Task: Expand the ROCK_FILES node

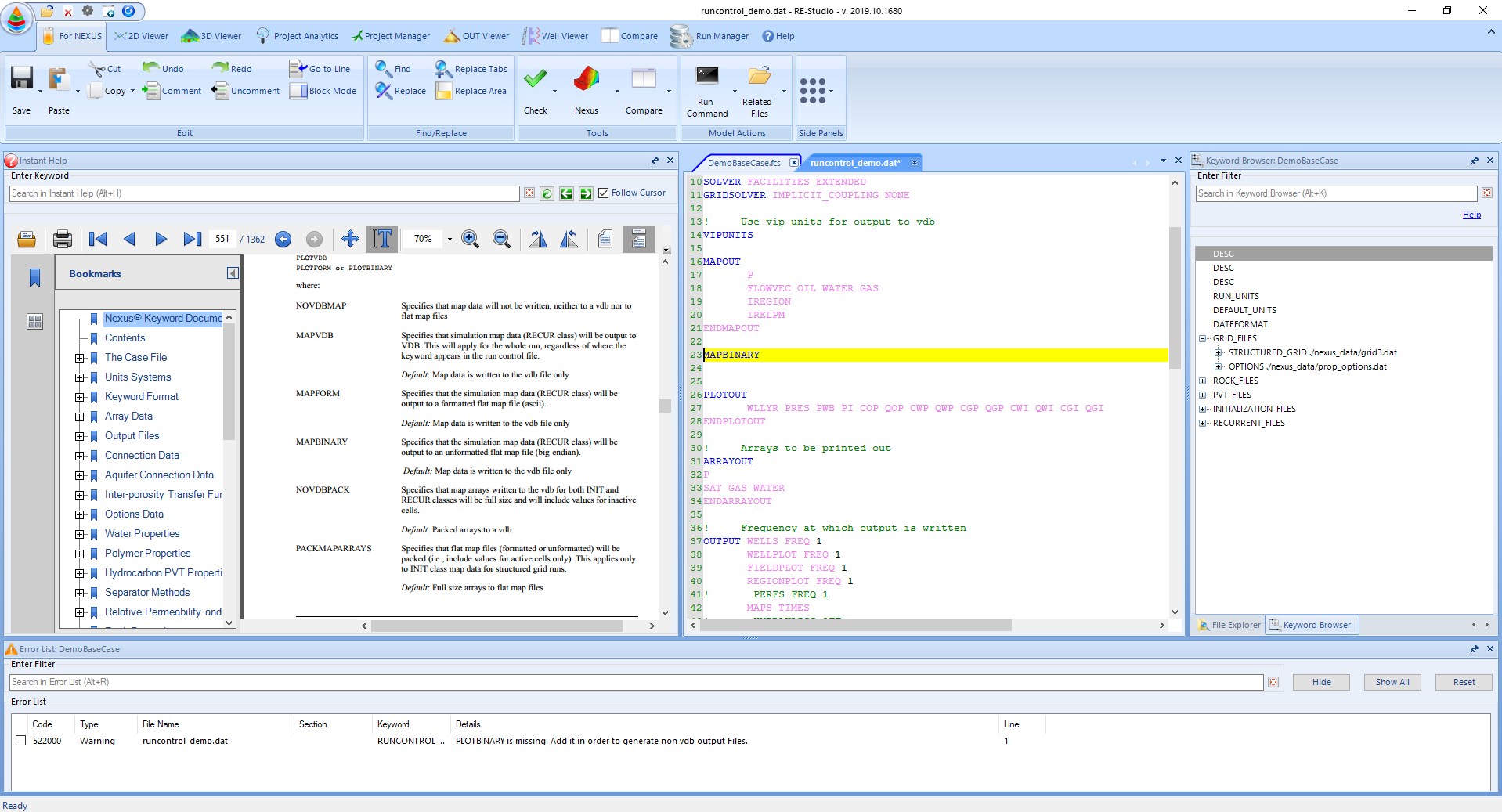Action: coord(1202,381)
